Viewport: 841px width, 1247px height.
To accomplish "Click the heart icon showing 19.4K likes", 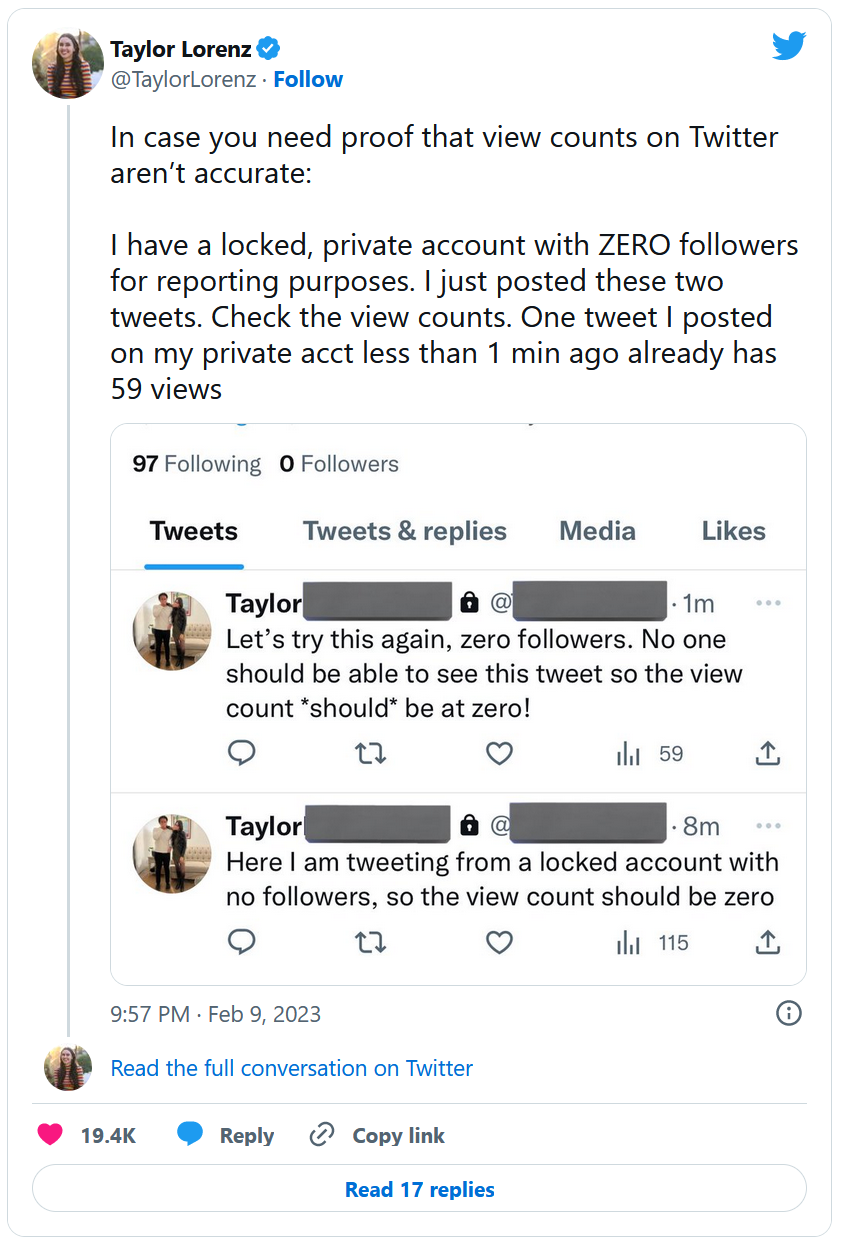I will (49, 1135).
